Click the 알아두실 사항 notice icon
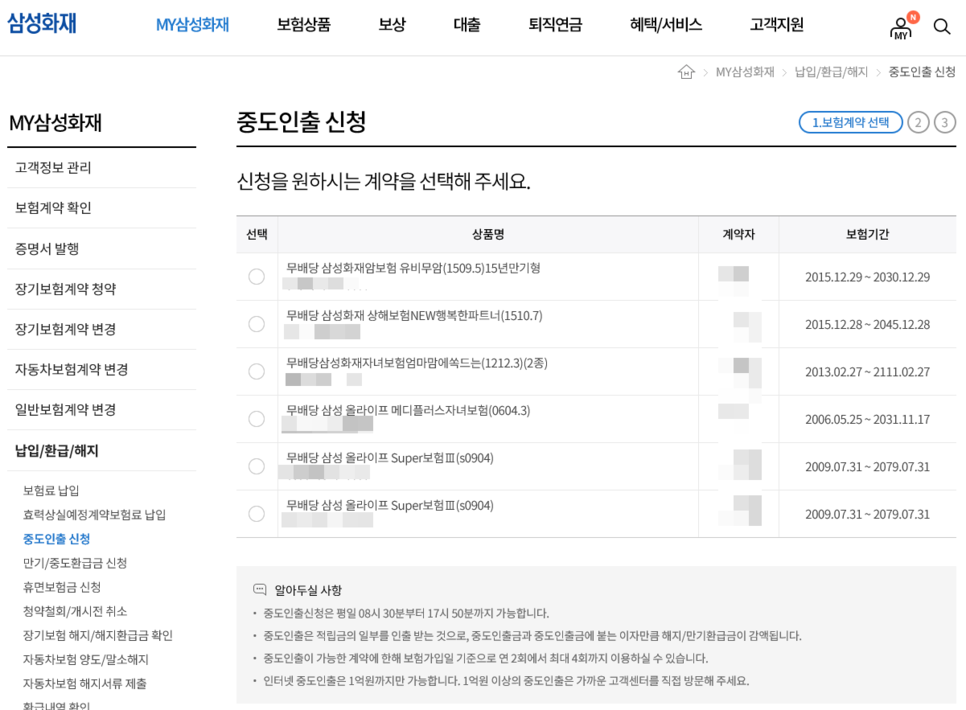 coord(260,589)
